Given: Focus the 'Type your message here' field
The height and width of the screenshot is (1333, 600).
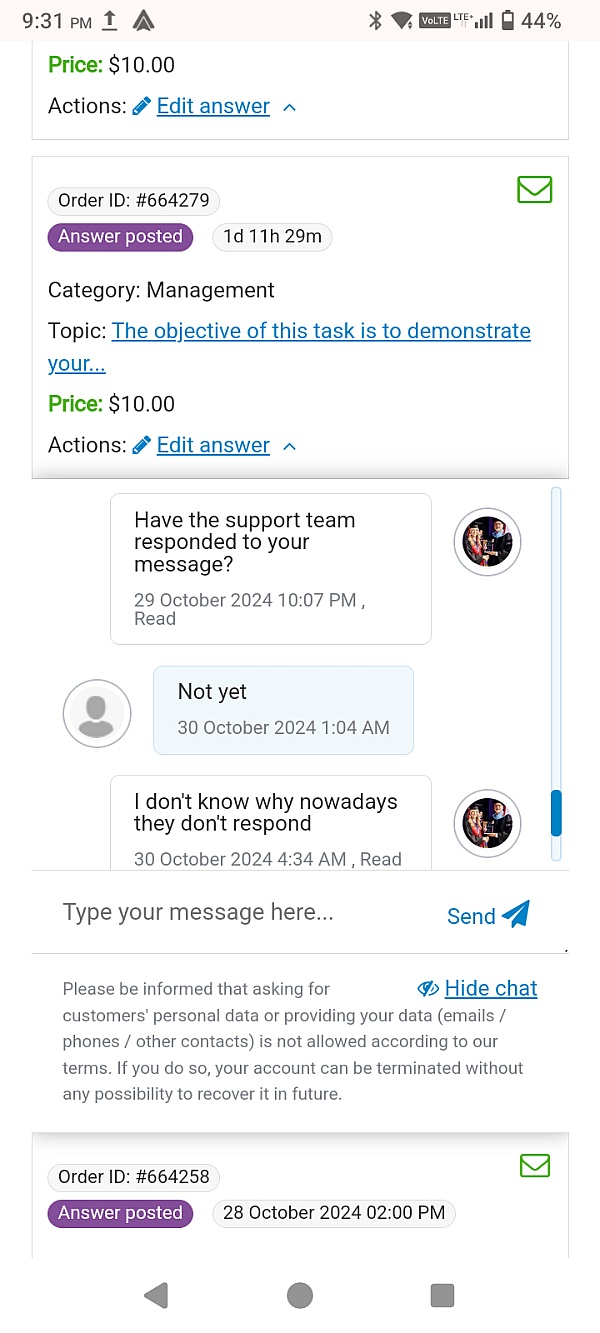Looking at the screenshot, I should click(240, 912).
